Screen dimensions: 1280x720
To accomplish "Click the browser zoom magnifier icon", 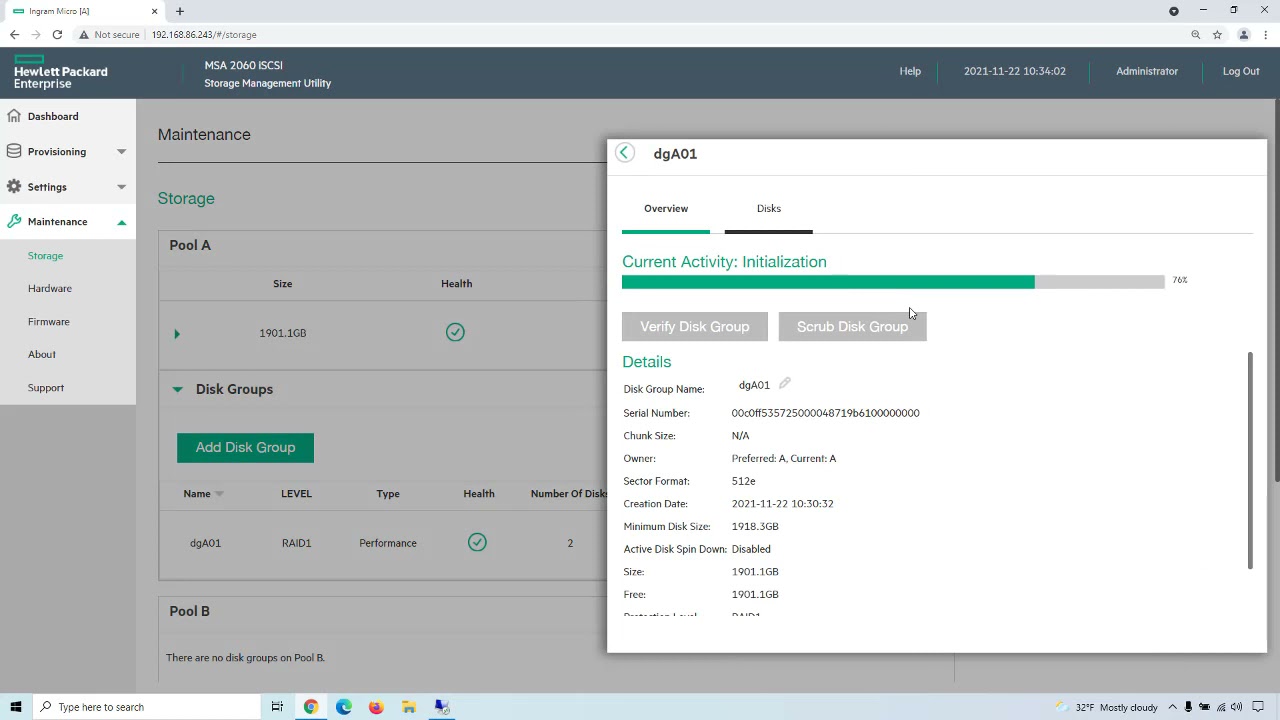I will 1195,34.
